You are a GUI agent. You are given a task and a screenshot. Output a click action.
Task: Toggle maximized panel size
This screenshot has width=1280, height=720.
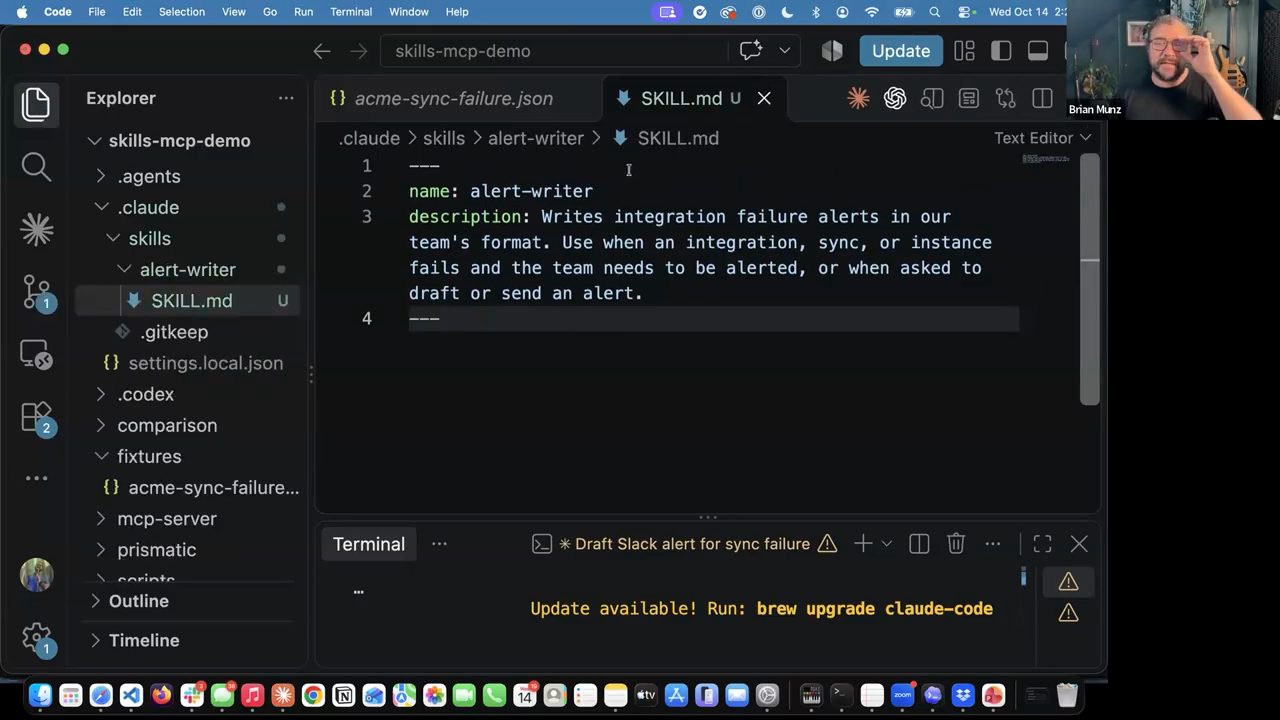pos(1042,544)
